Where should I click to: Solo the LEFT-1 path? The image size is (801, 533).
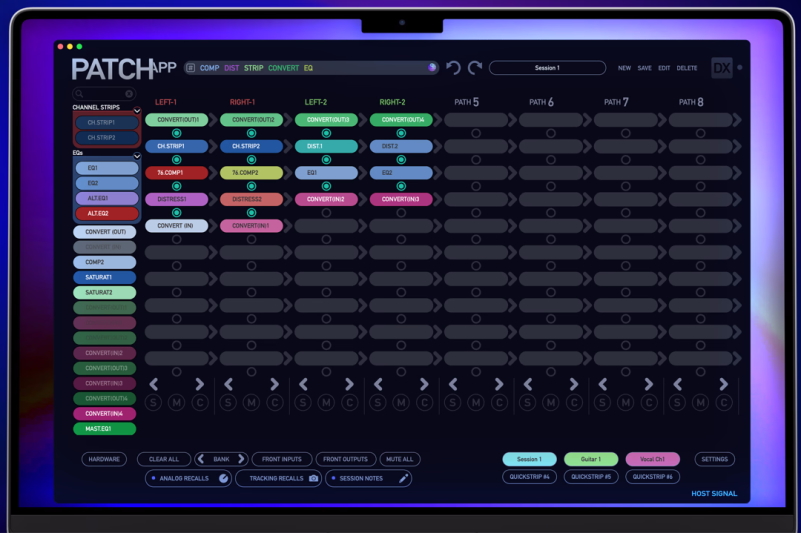(x=153, y=403)
